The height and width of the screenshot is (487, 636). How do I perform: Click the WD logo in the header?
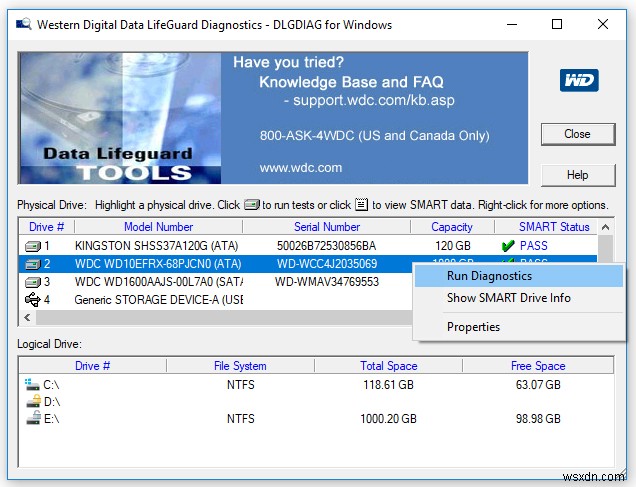click(578, 80)
